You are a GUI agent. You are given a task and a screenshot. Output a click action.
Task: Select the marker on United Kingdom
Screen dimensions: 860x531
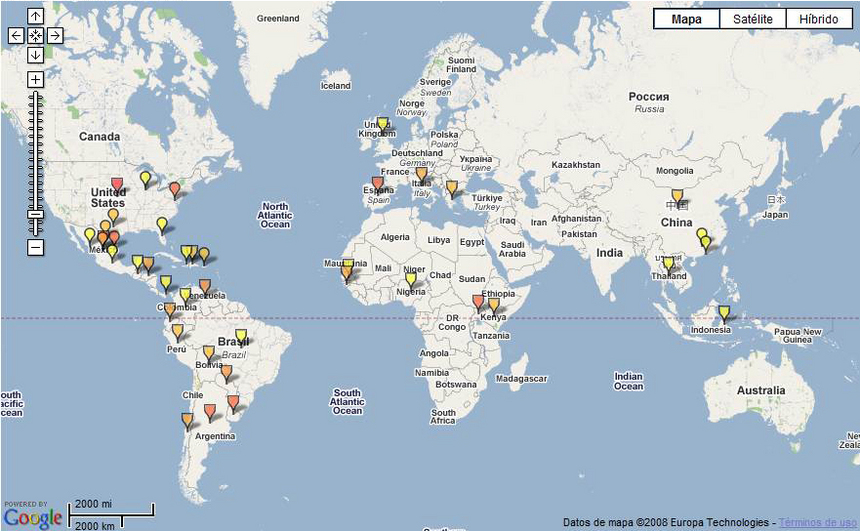[382, 125]
